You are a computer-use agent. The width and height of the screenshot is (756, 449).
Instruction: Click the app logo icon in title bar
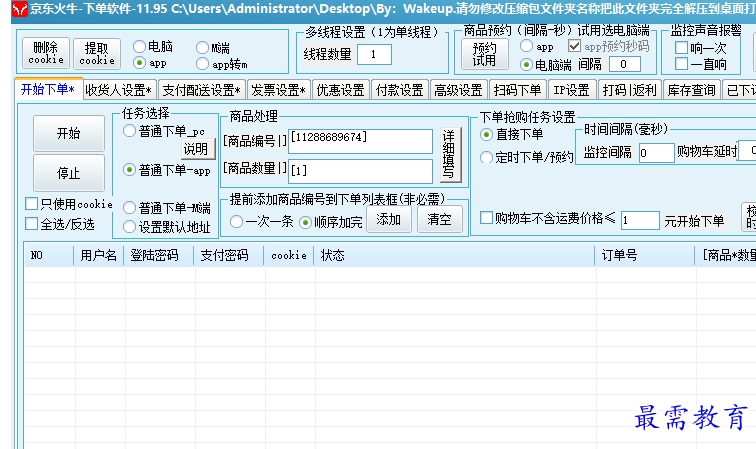(x=20, y=9)
